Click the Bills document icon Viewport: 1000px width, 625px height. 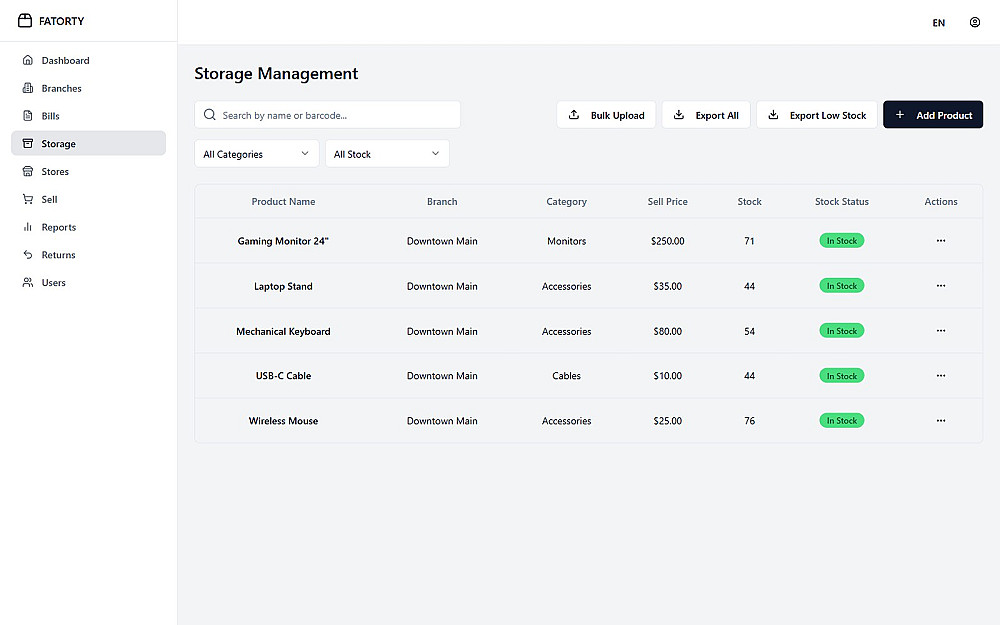click(27, 115)
